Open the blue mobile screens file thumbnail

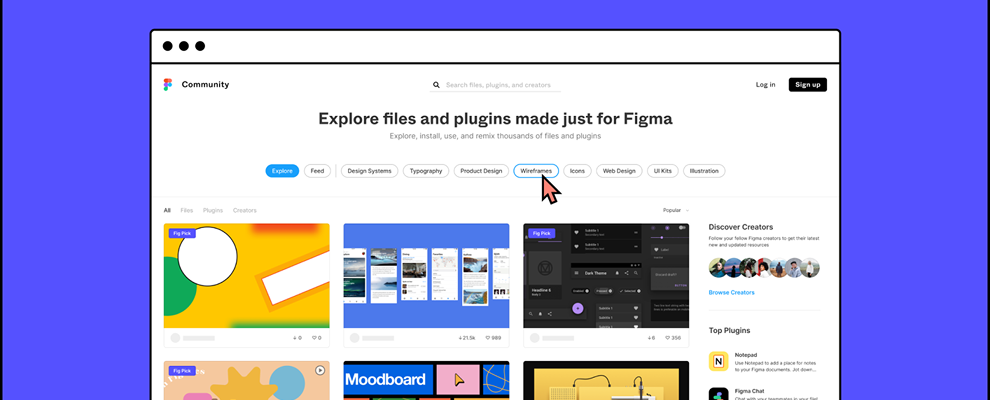click(x=426, y=276)
